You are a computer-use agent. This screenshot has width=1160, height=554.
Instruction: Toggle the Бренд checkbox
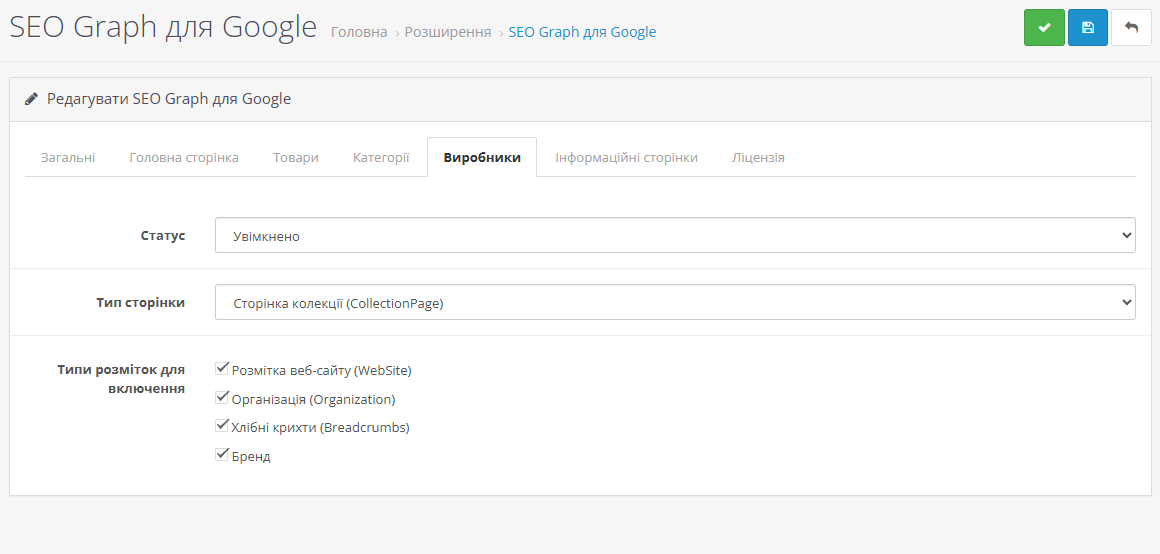click(x=223, y=455)
